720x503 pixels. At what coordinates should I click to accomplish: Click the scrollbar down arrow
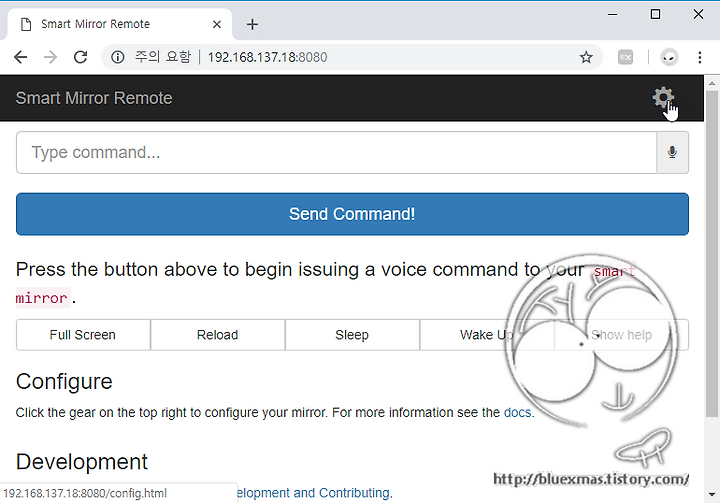click(x=712, y=495)
